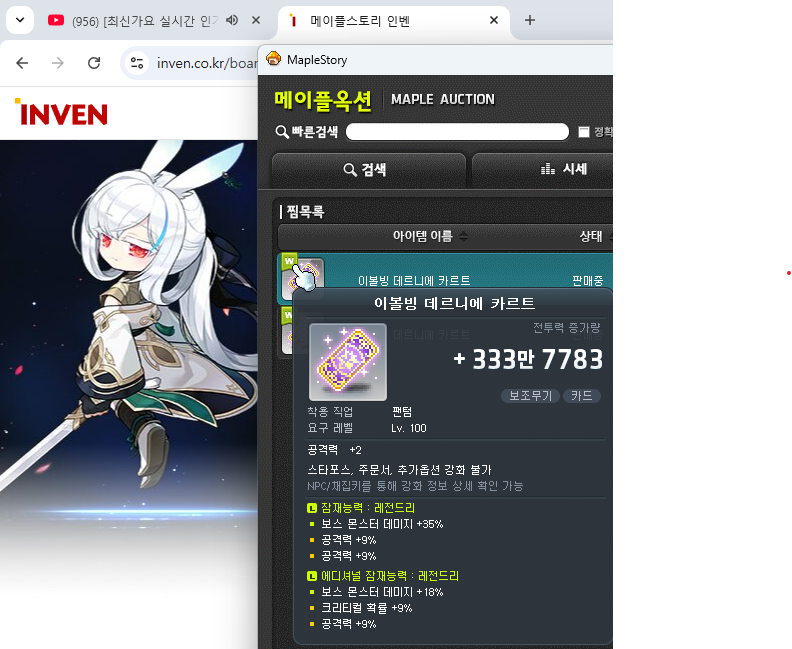Click 판매중 status of the first item
792x649 pixels.
(x=587, y=281)
